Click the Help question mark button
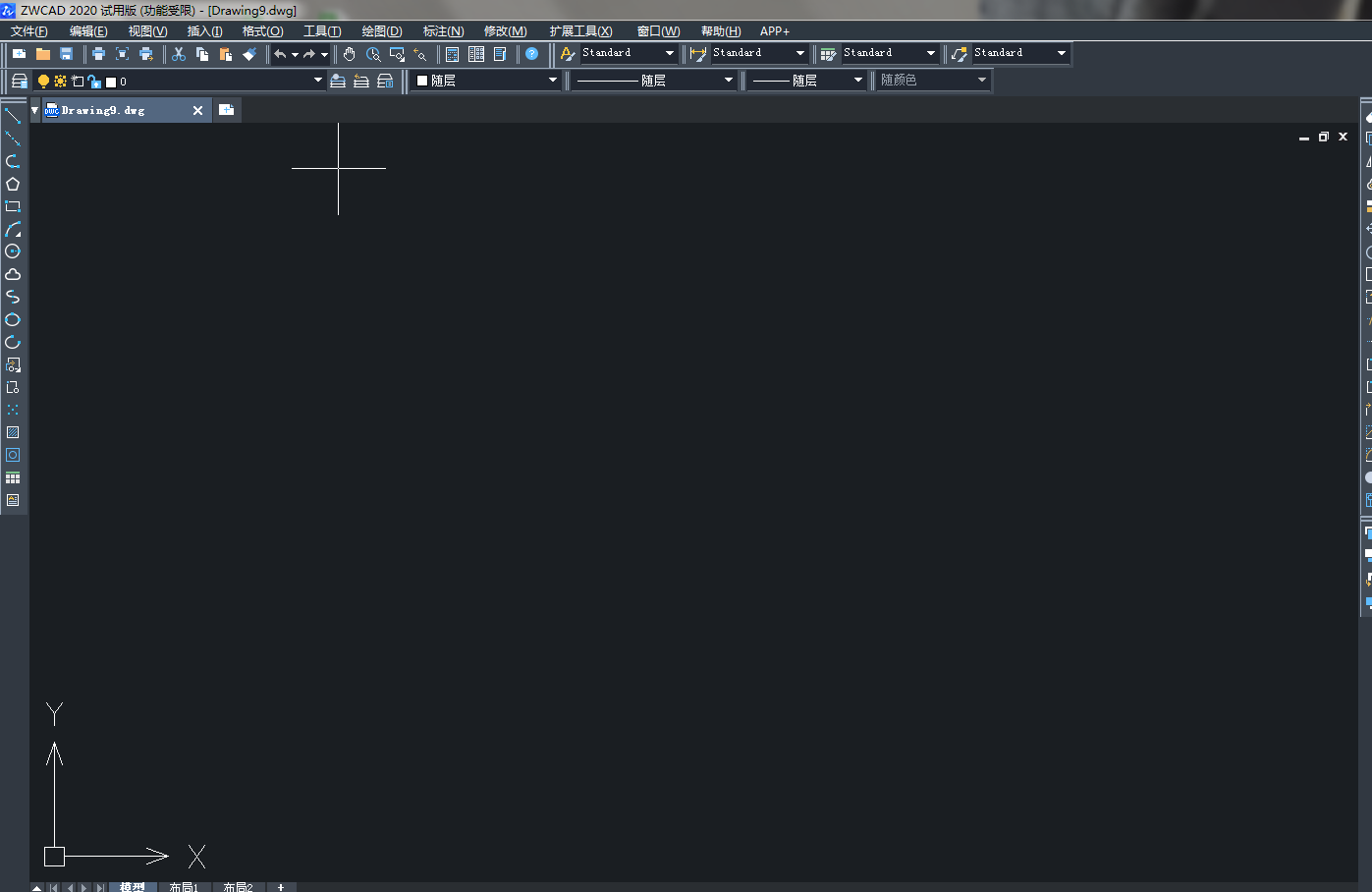Viewport: 1372px width, 892px height. (x=531, y=54)
